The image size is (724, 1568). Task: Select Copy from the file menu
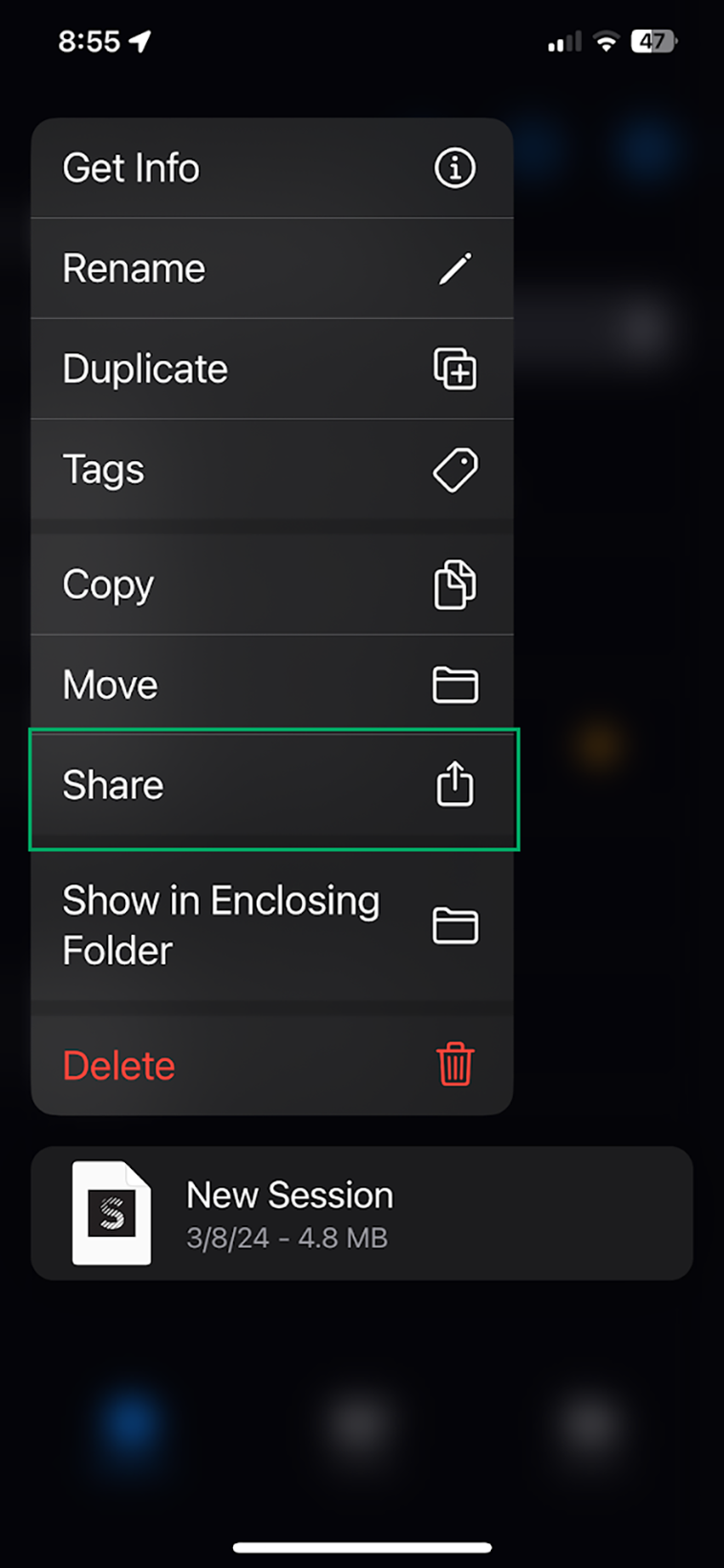click(x=272, y=584)
